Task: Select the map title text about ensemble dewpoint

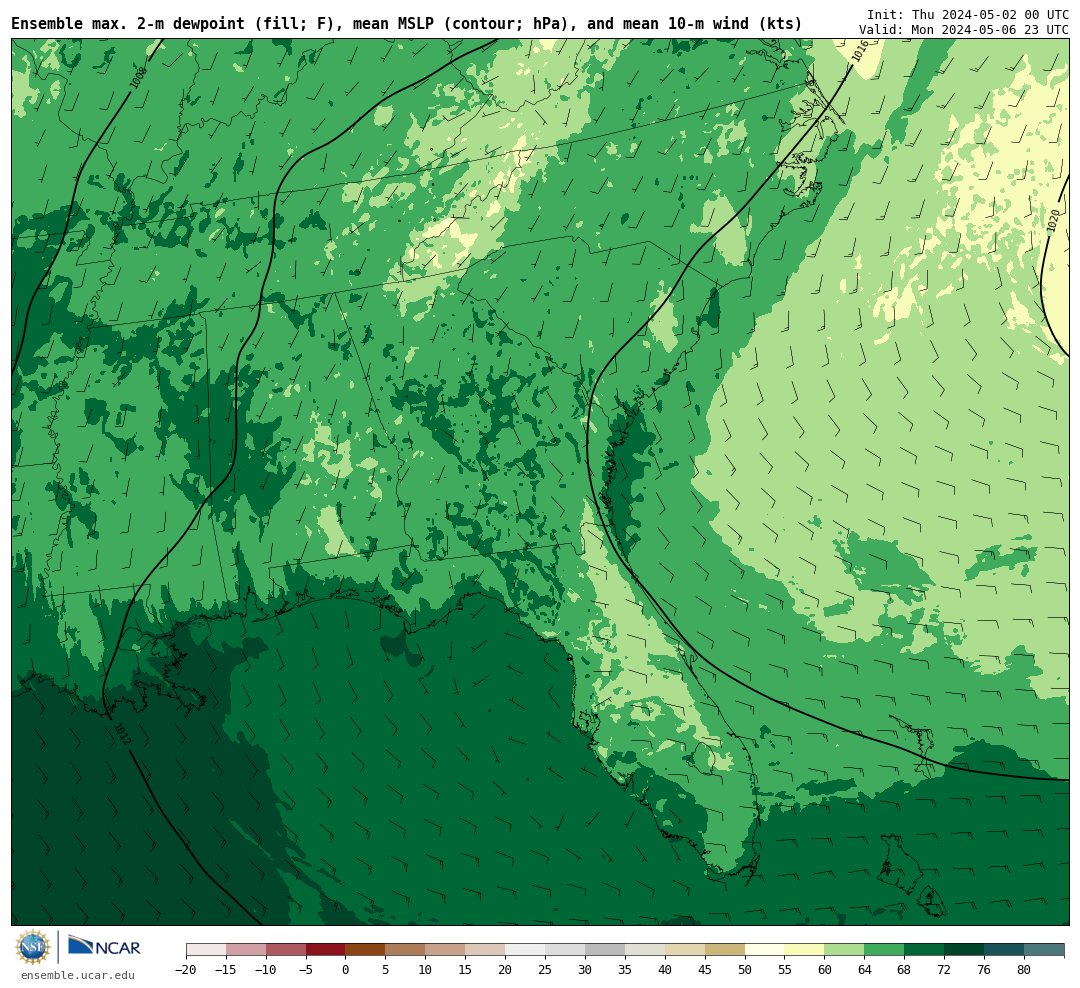Action: (x=406, y=24)
